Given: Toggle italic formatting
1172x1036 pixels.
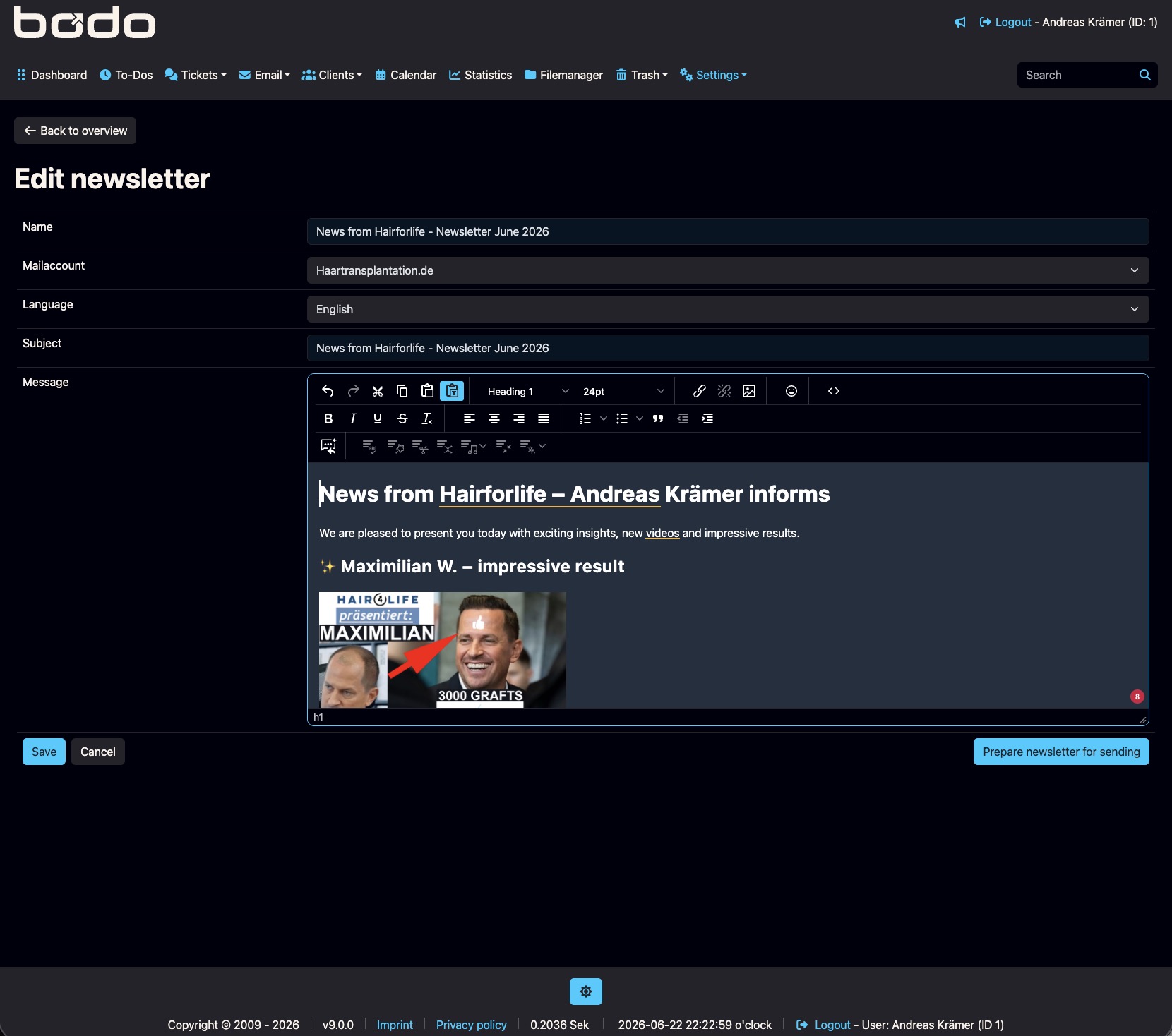Looking at the screenshot, I should click(353, 418).
